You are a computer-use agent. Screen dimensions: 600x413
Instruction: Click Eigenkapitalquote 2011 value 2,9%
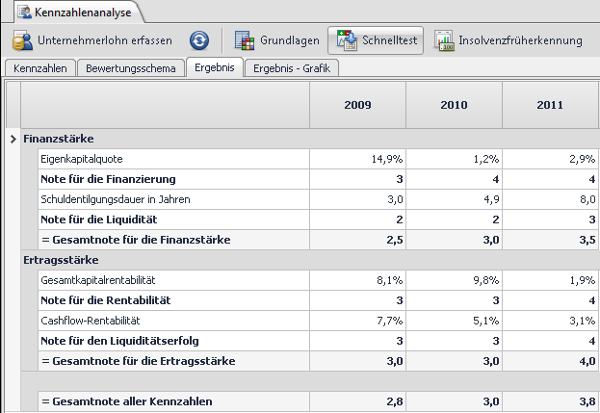pyautogui.click(x=582, y=159)
